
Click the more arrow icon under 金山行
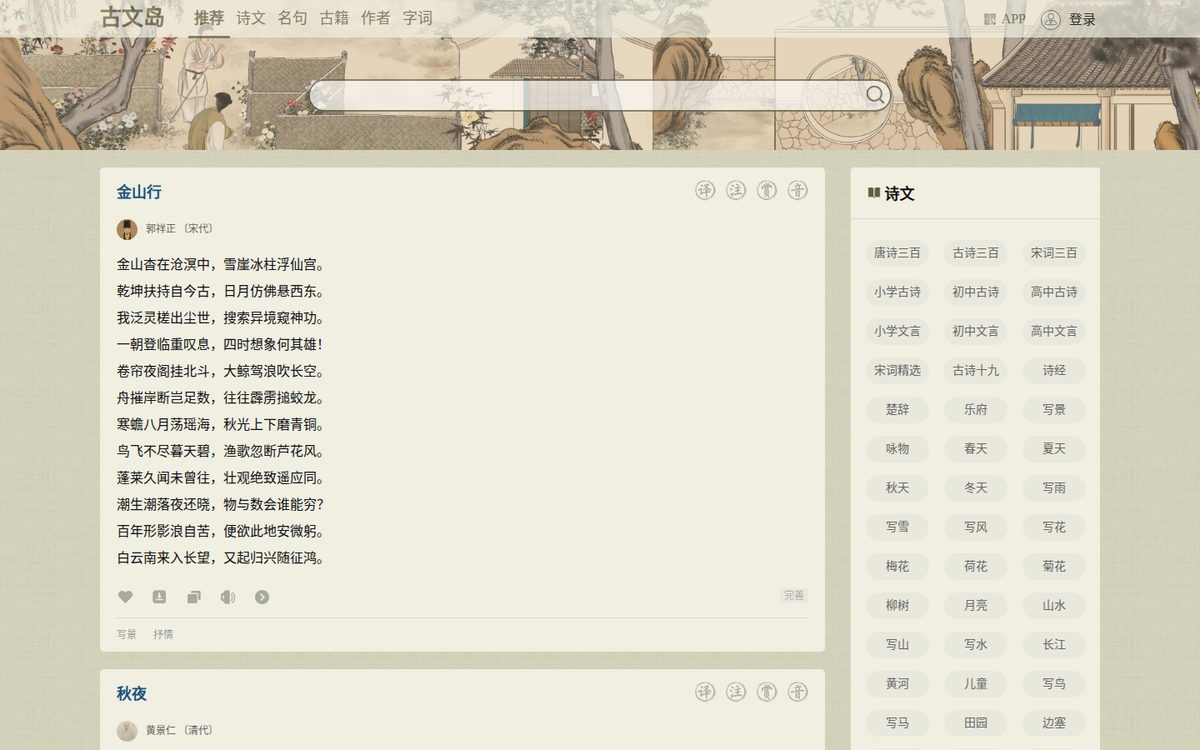point(262,597)
